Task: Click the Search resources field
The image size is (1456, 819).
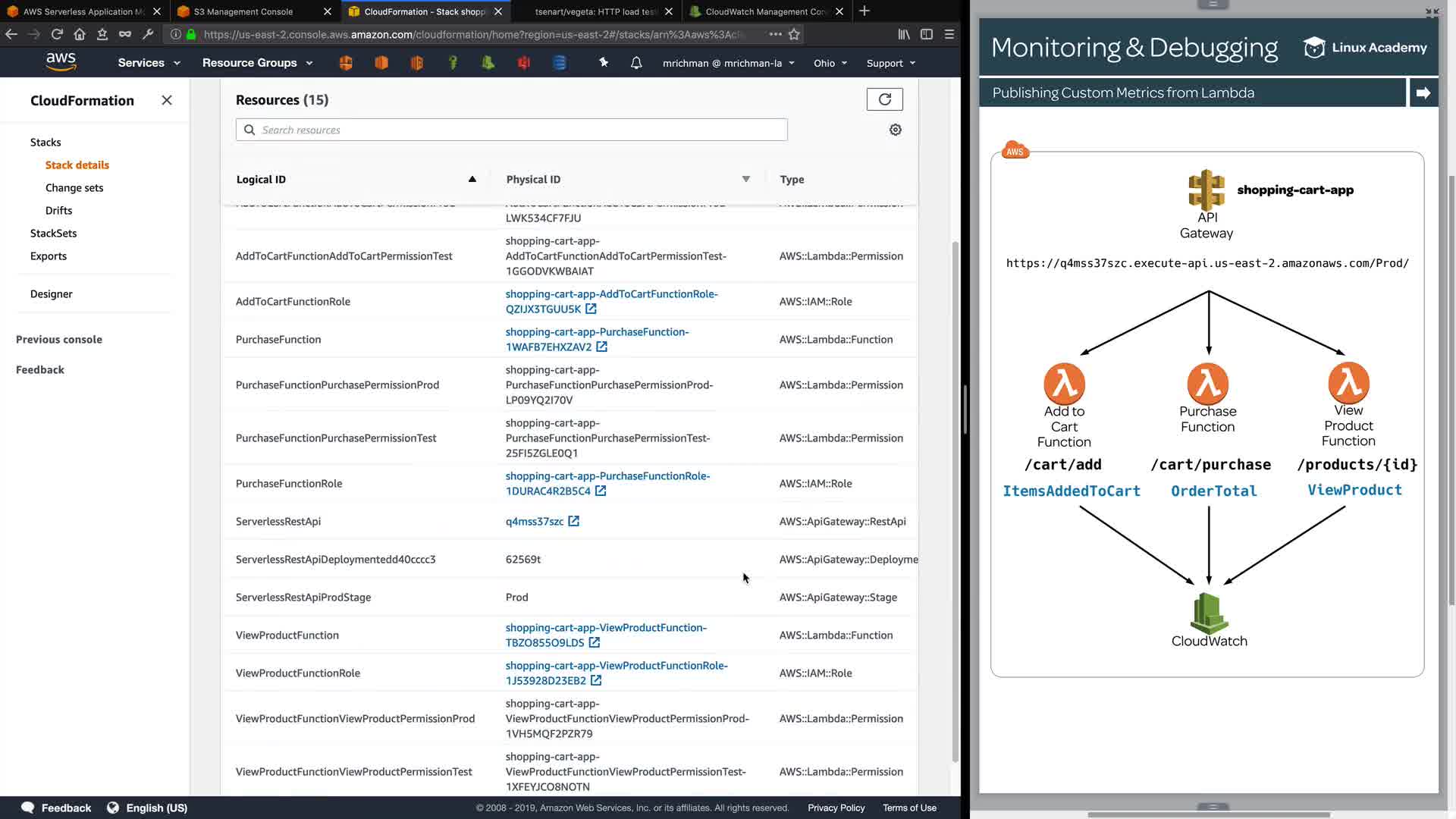Action: click(x=512, y=130)
